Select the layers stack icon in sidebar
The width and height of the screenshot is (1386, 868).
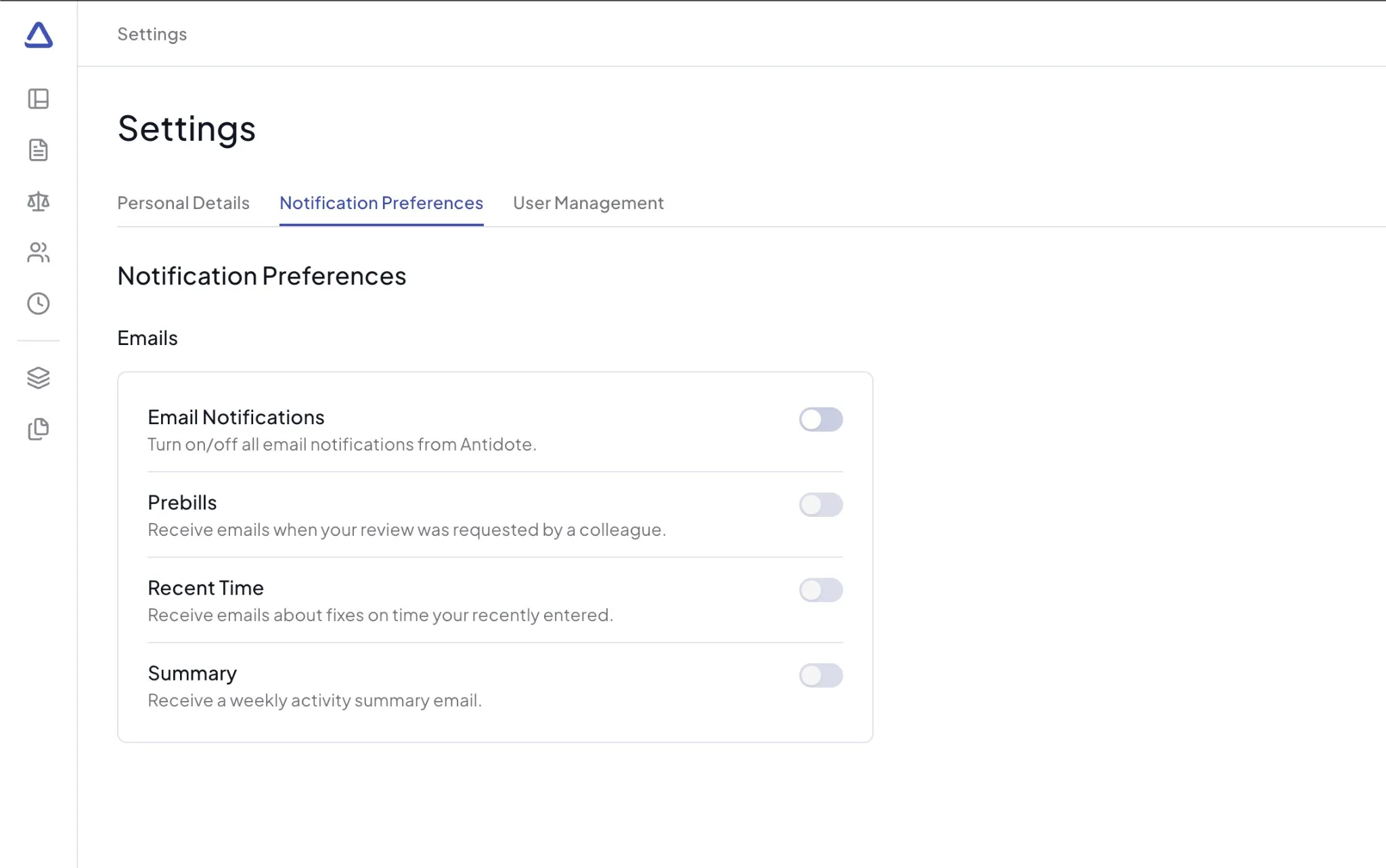tap(39, 378)
